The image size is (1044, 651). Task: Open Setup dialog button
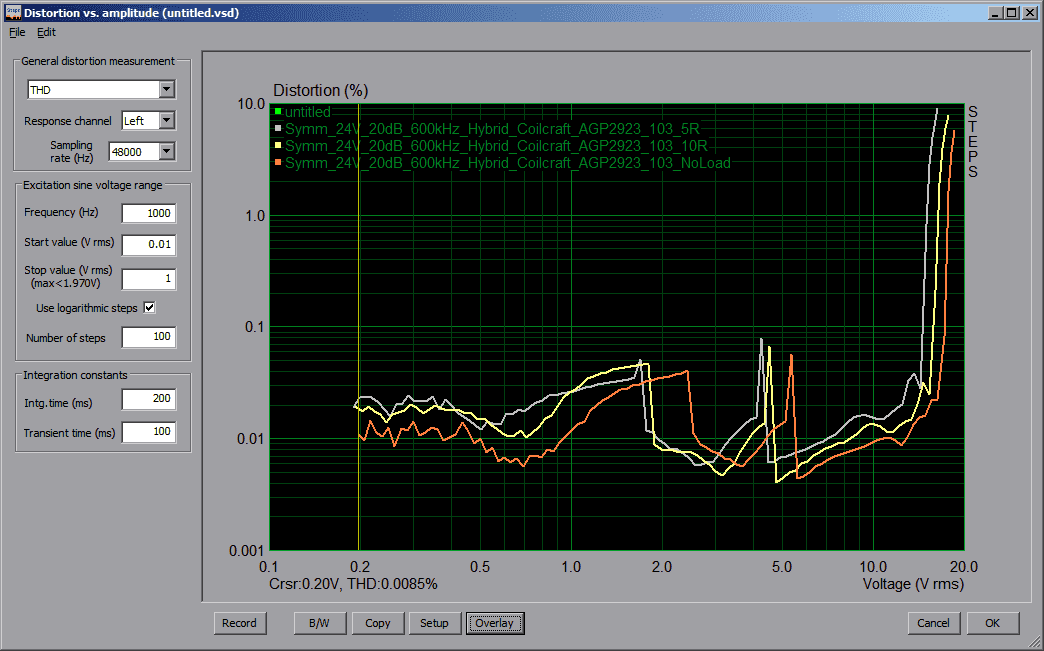click(434, 623)
